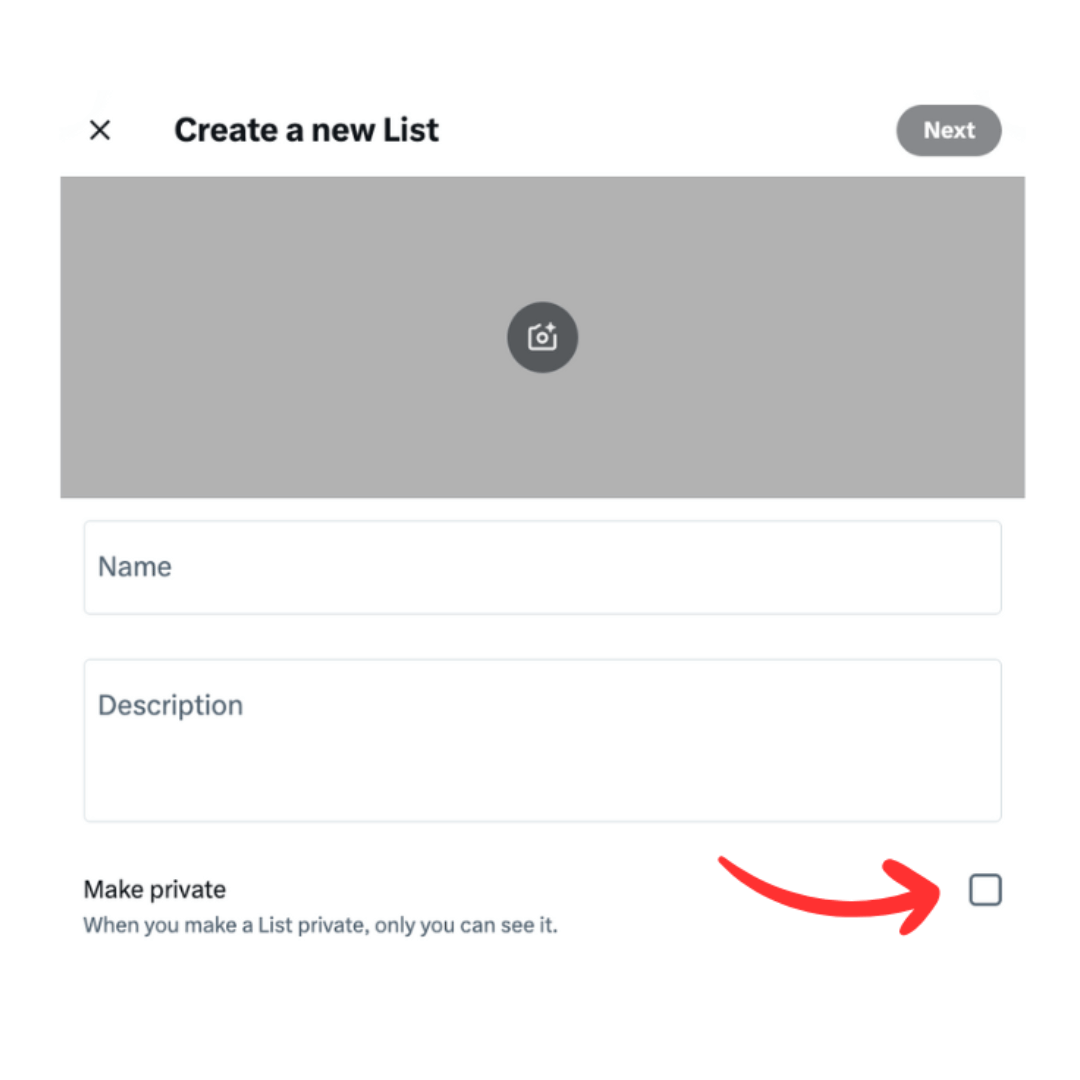
Task: Dismiss the List creator using the close icon
Action: (99, 130)
